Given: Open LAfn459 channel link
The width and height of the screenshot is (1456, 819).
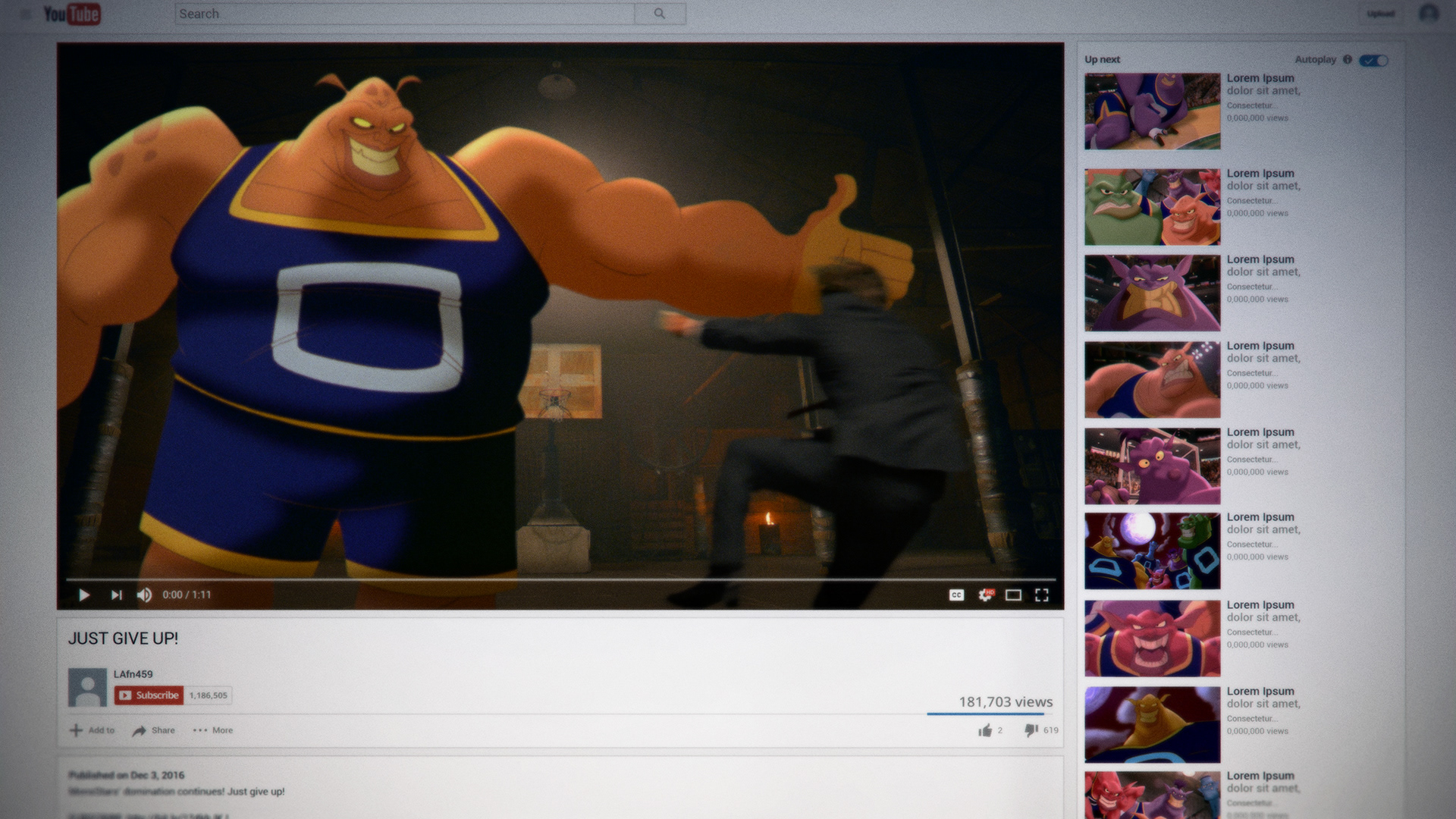Looking at the screenshot, I should point(133,674).
